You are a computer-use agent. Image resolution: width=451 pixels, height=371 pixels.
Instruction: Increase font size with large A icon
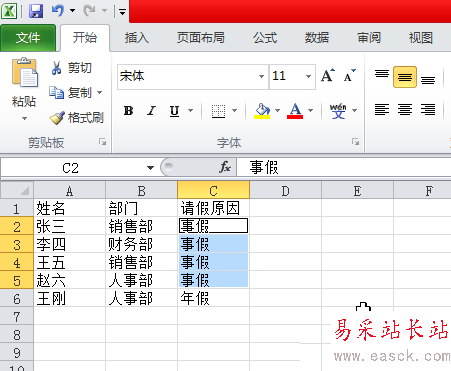[328, 76]
